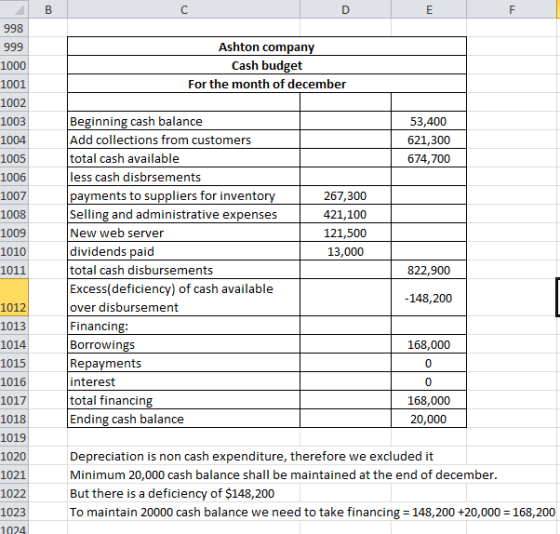
Task: Select 'Selling and administrative expenses' cell
Action: click(184, 214)
